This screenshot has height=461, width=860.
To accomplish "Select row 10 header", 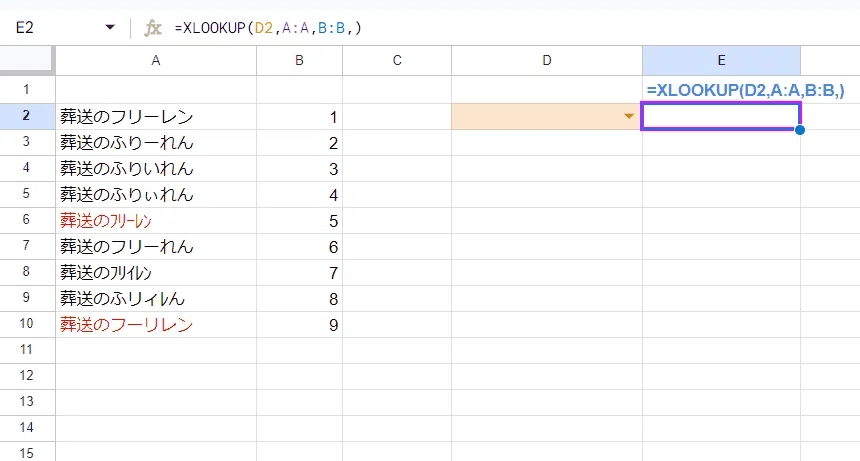I will pos(27,325).
